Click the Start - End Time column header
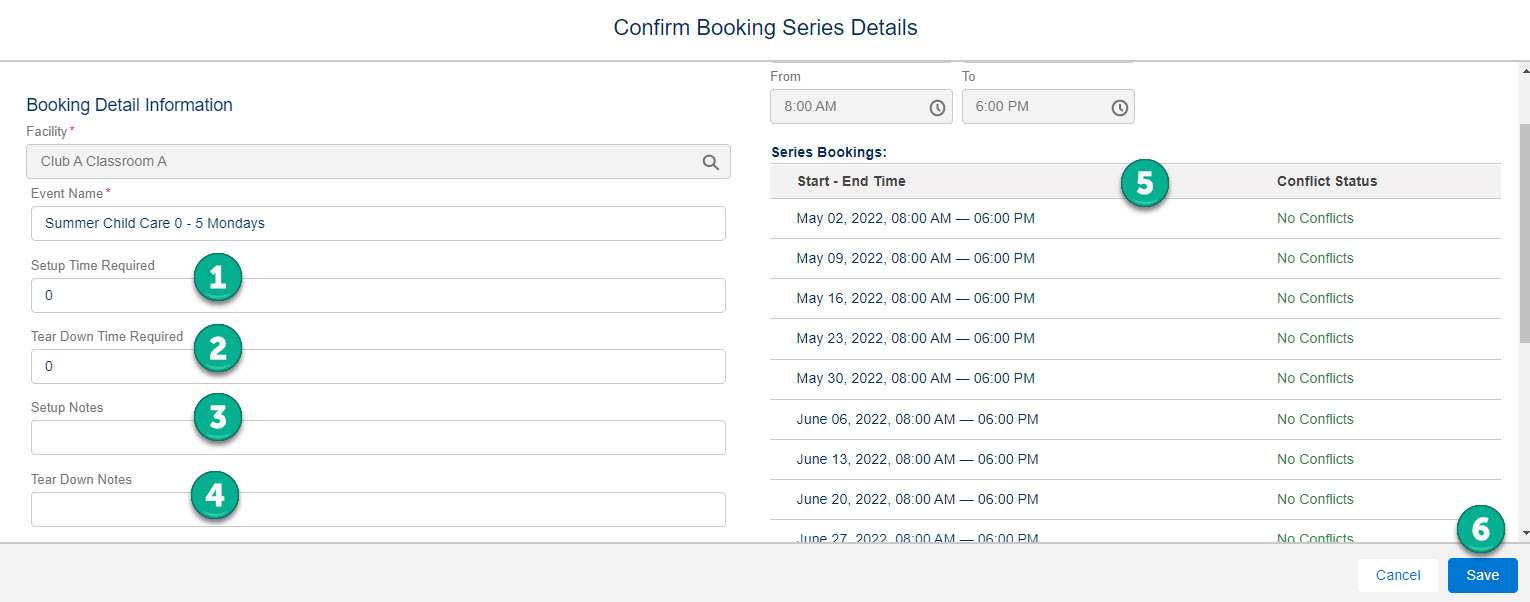1530x602 pixels. coord(851,181)
